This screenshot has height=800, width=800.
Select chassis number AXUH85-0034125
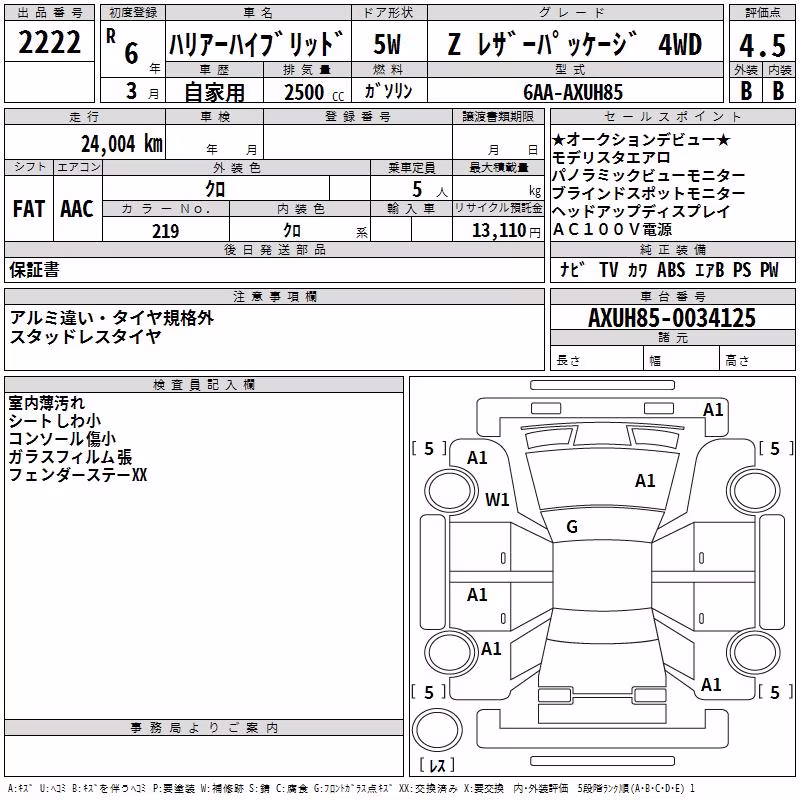point(672,318)
